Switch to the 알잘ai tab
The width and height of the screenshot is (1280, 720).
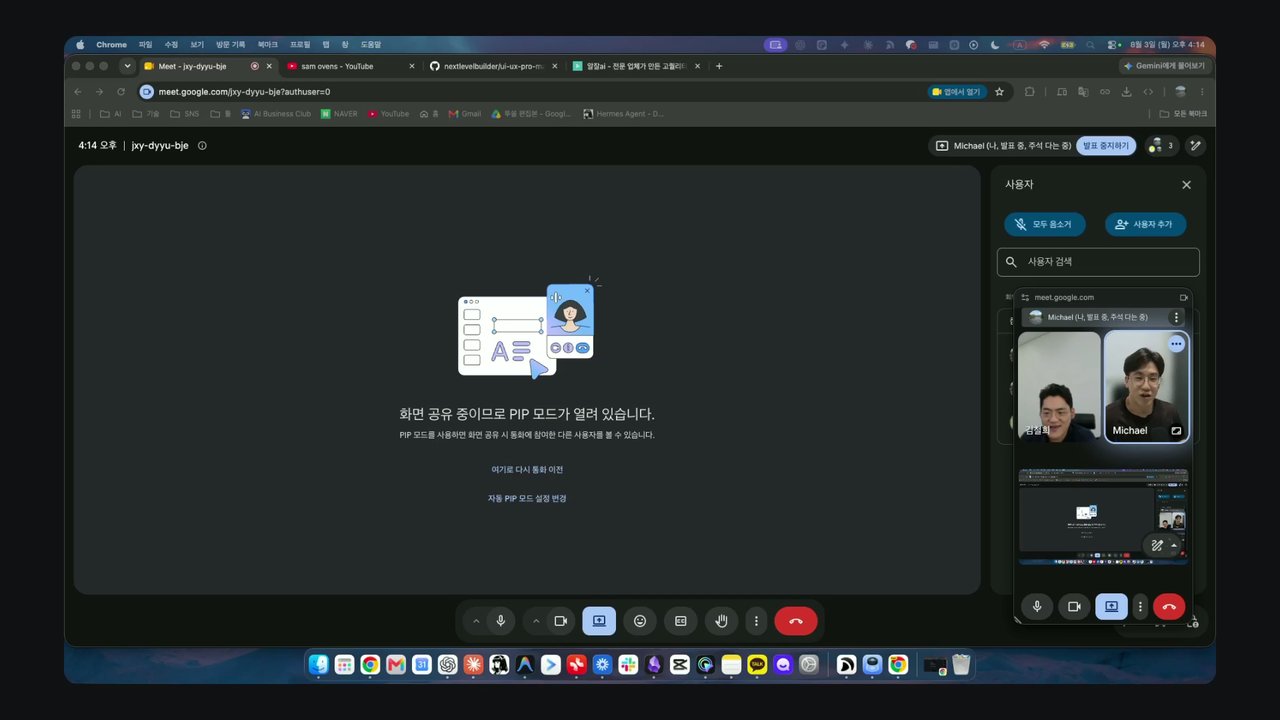(x=634, y=66)
